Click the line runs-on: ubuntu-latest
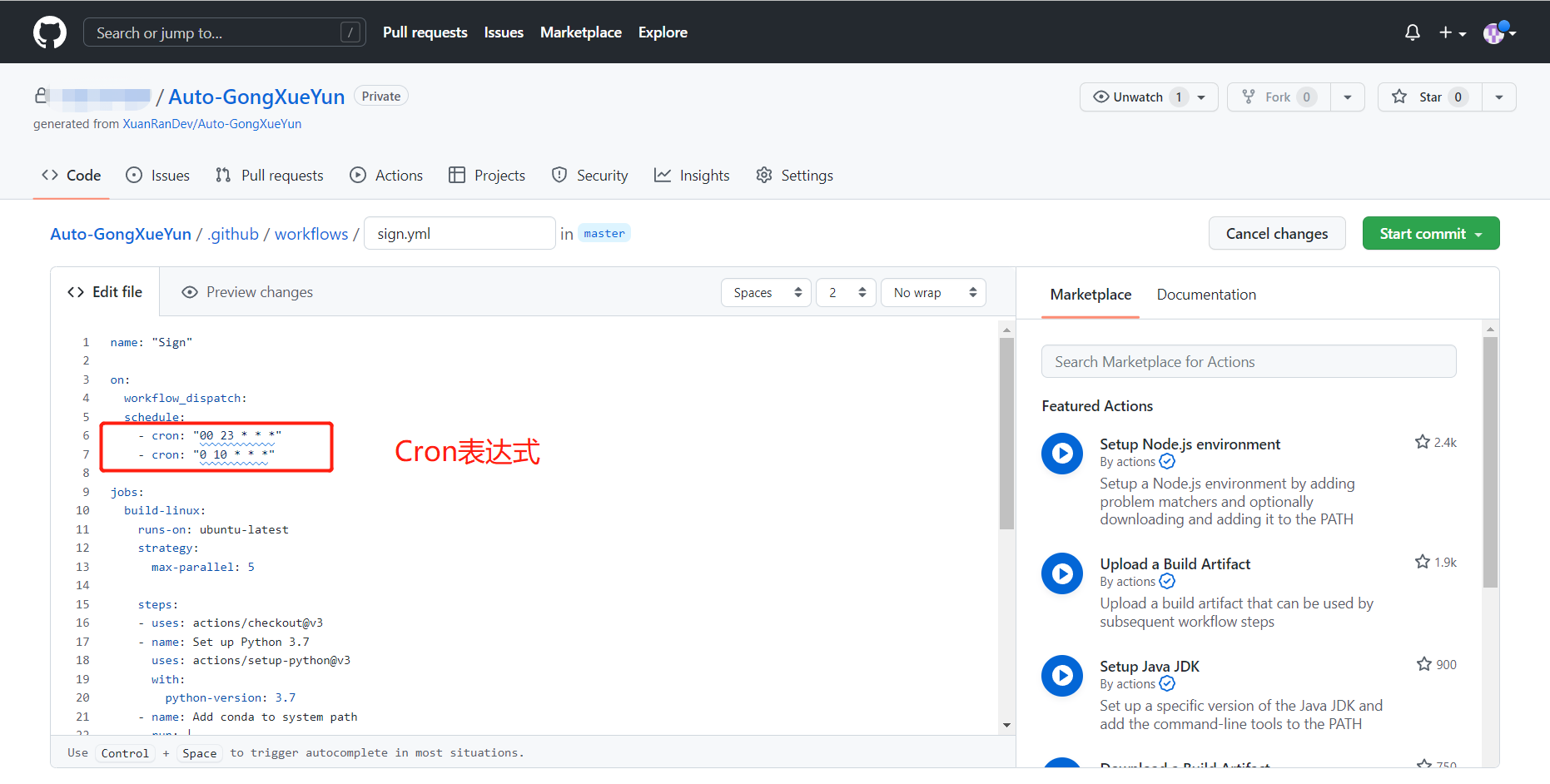Viewport: 1550px width, 784px height. [x=213, y=529]
